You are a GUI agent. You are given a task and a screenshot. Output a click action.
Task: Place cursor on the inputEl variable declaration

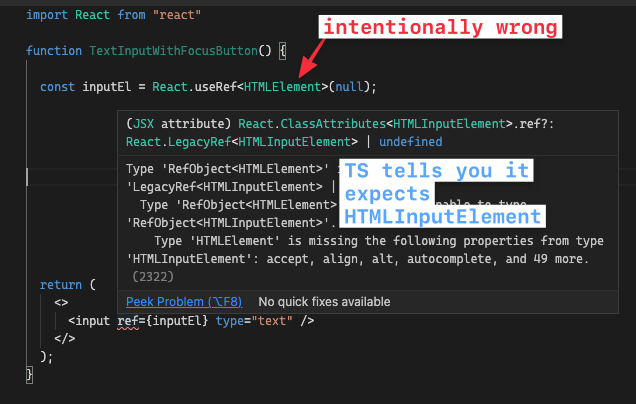107,87
